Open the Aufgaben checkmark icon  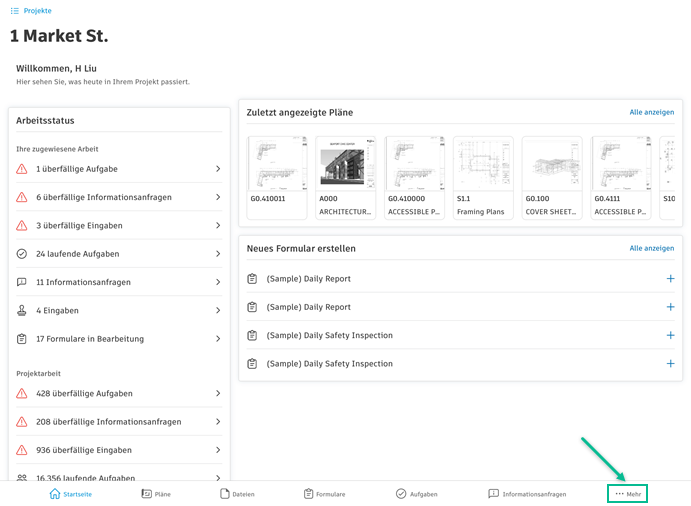401,494
